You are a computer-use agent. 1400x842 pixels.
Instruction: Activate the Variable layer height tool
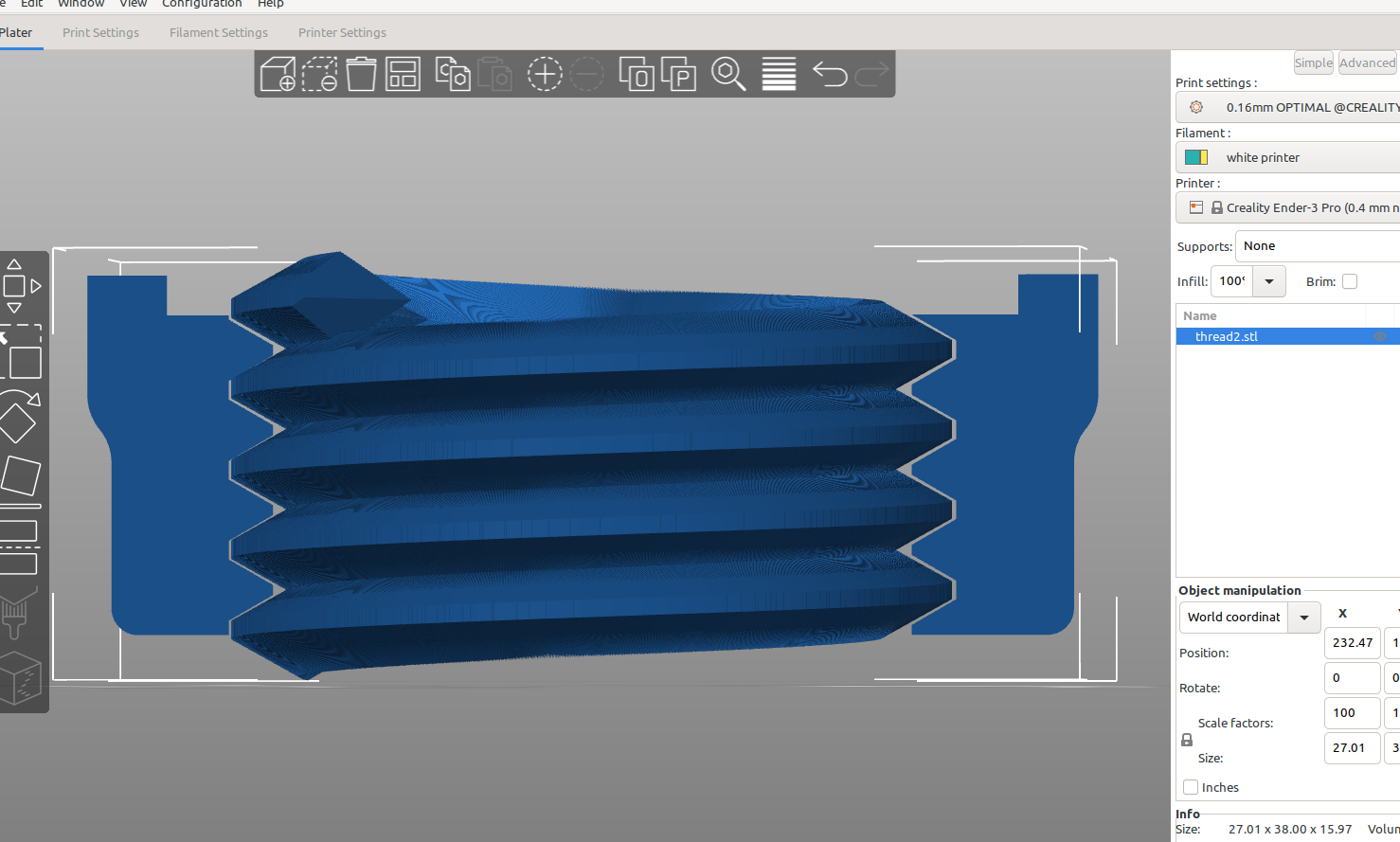(x=778, y=74)
